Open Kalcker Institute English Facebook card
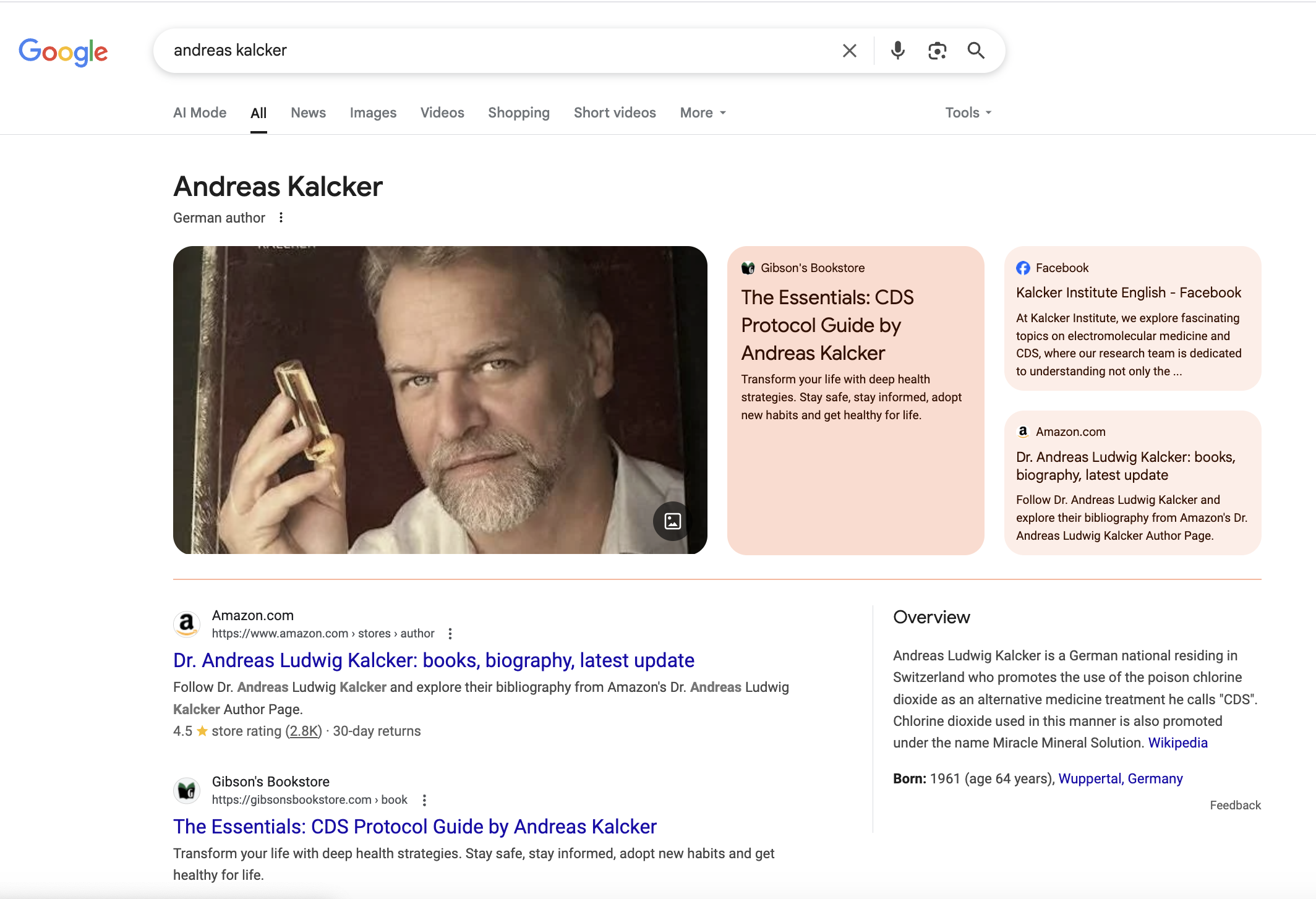Viewport: 1316px width, 899px height. [1128, 292]
